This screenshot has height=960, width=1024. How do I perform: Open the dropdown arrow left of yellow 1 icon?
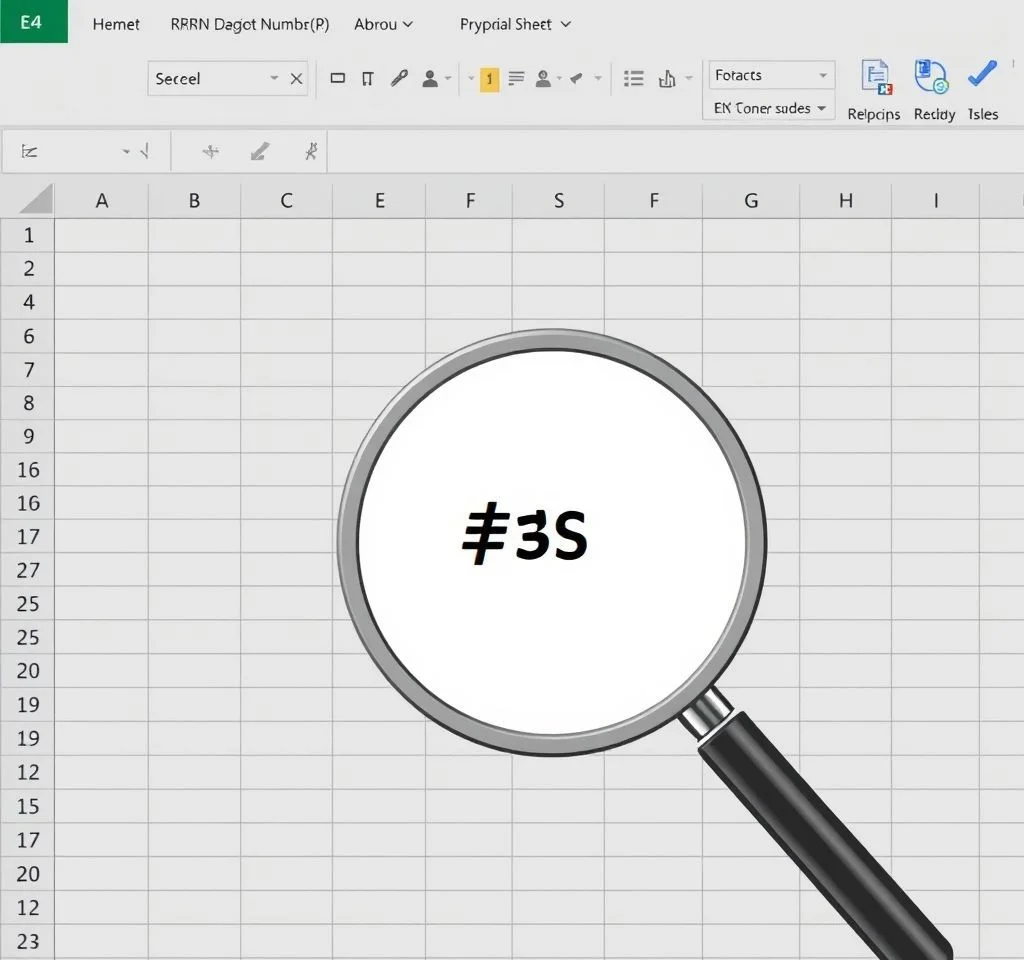(471, 78)
